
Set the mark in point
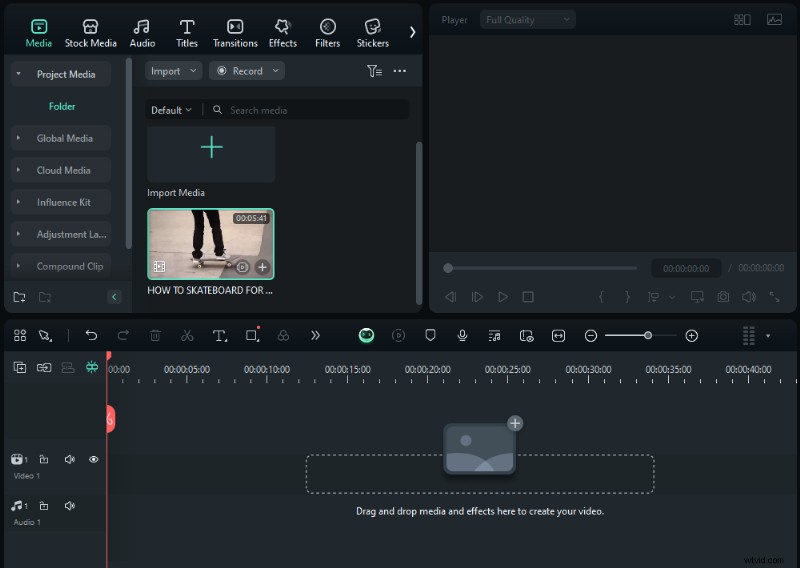(x=601, y=297)
